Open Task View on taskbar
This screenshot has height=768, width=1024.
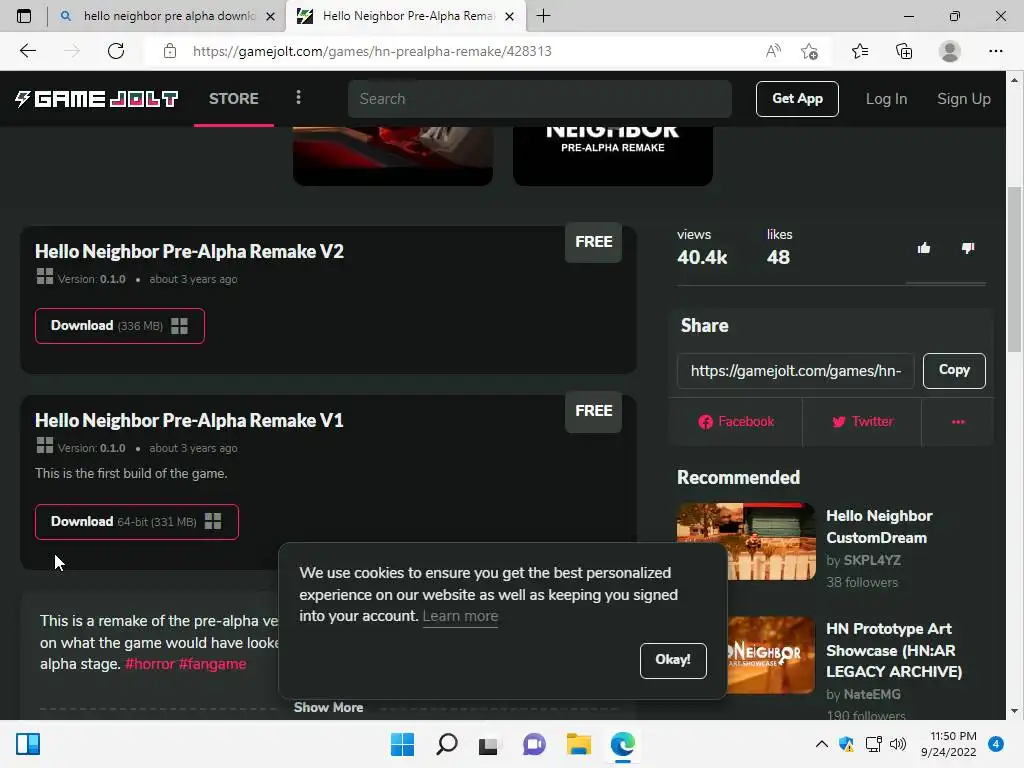489,744
